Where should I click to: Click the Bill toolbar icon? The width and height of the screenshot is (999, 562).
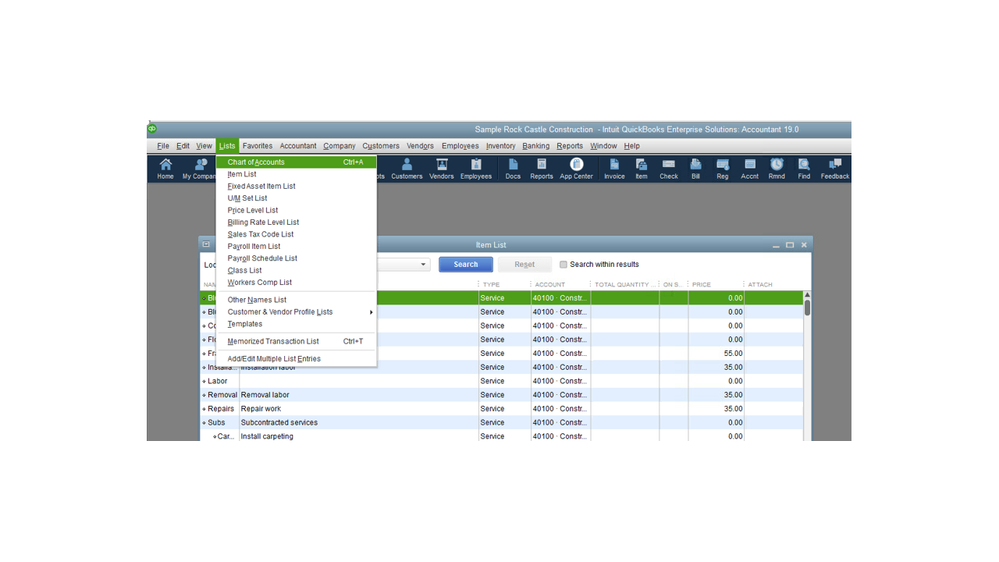coord(696,169)
